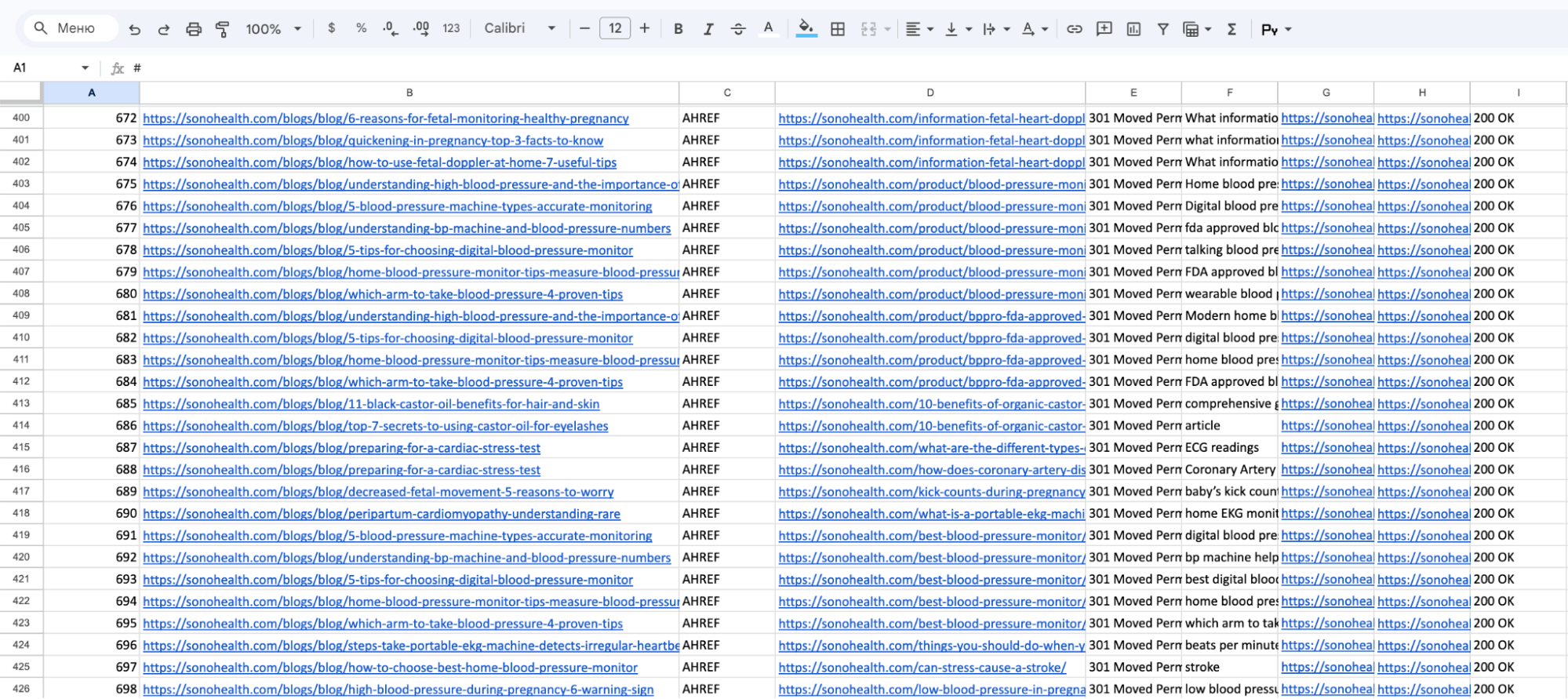Select column B header

(x=409, y=93)
